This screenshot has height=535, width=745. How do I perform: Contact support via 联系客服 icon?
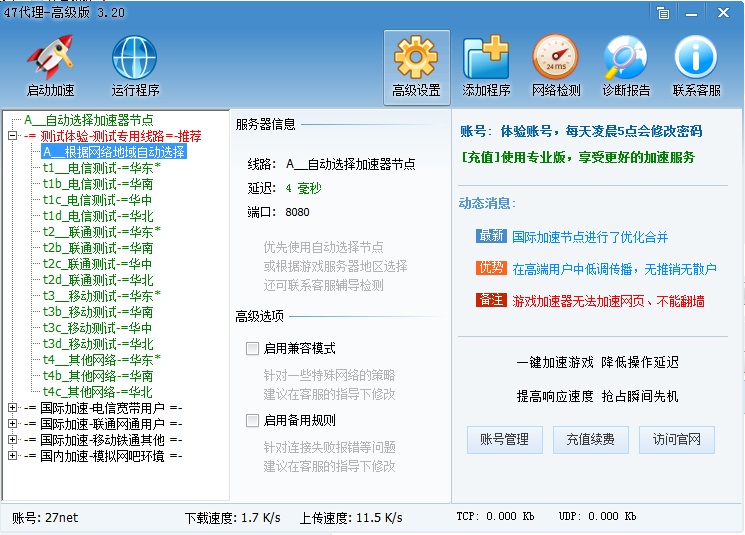[696, 66]
